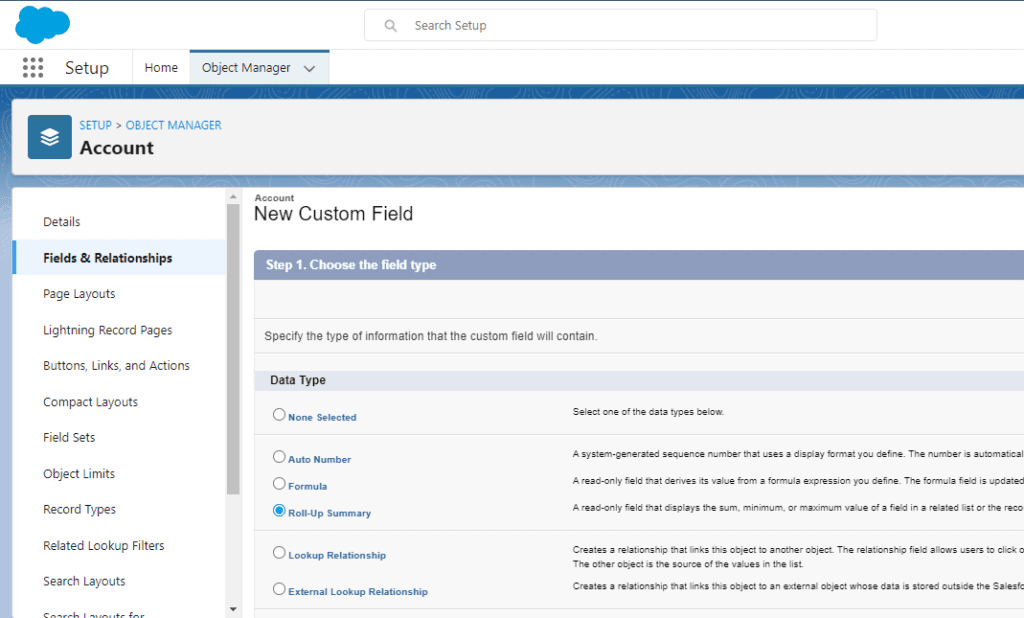Click the Account page title
The height and width of the screenshot is (618, 1024).
117,148
